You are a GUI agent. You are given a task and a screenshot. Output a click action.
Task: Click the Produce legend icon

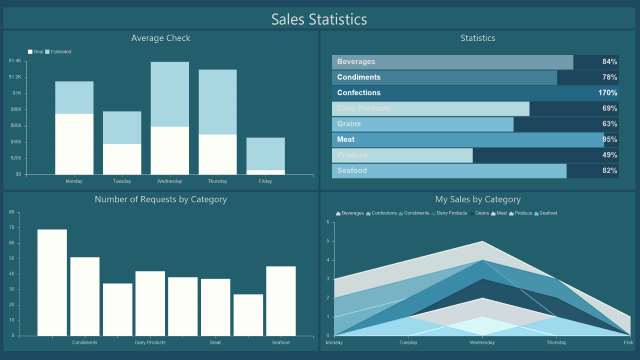(511, 213)
